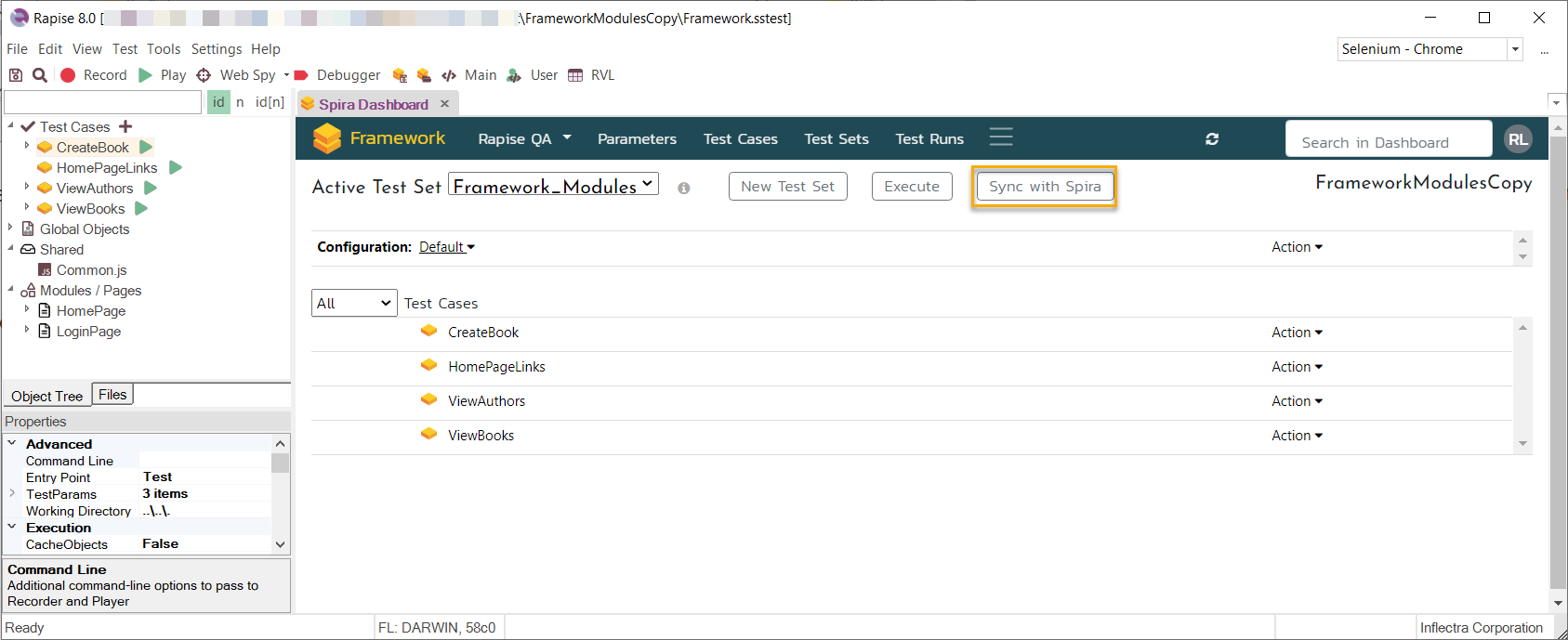This screenshot has height=640, width=1568.
Task: Expand the HomePage node under Modules / Pages
Action: [x=27, y=310]
